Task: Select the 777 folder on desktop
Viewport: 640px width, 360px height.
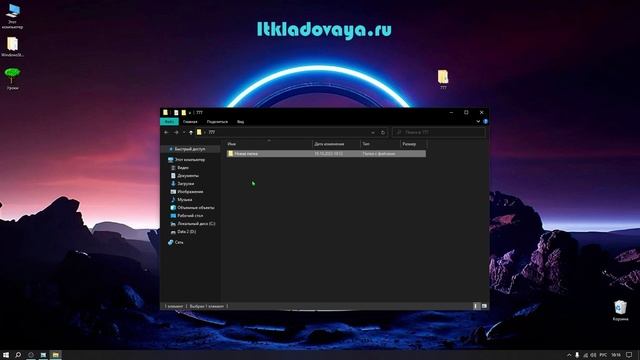Action: [x=443, y=79]
